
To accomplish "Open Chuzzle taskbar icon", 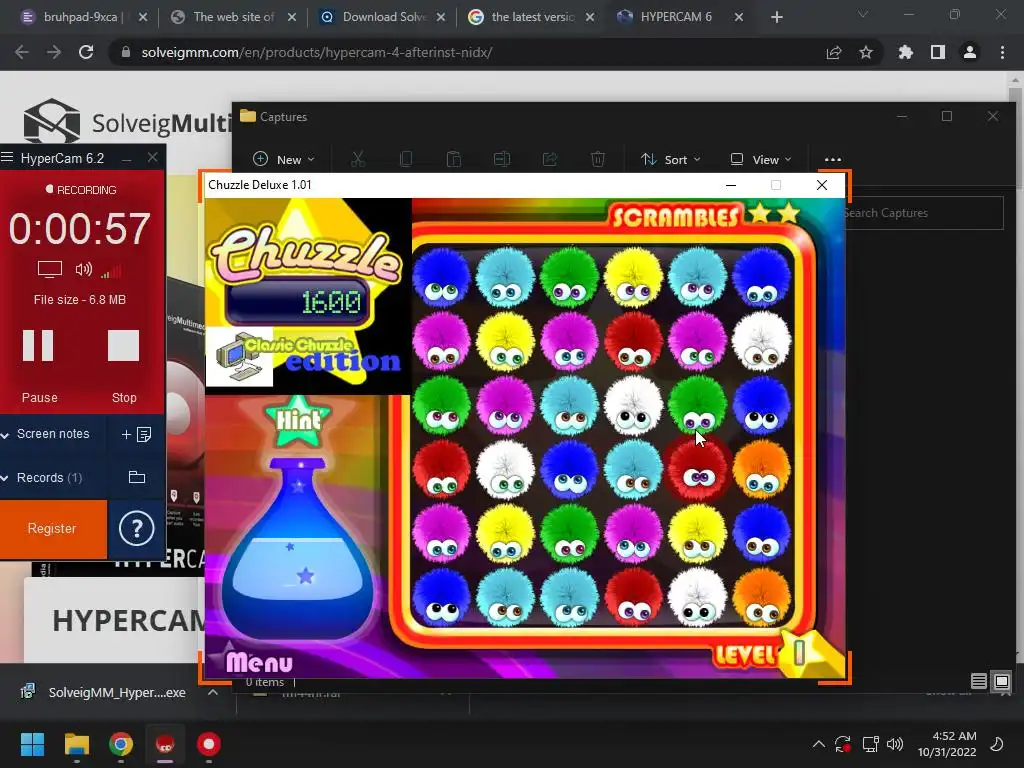I will click(x=165, y=744).
